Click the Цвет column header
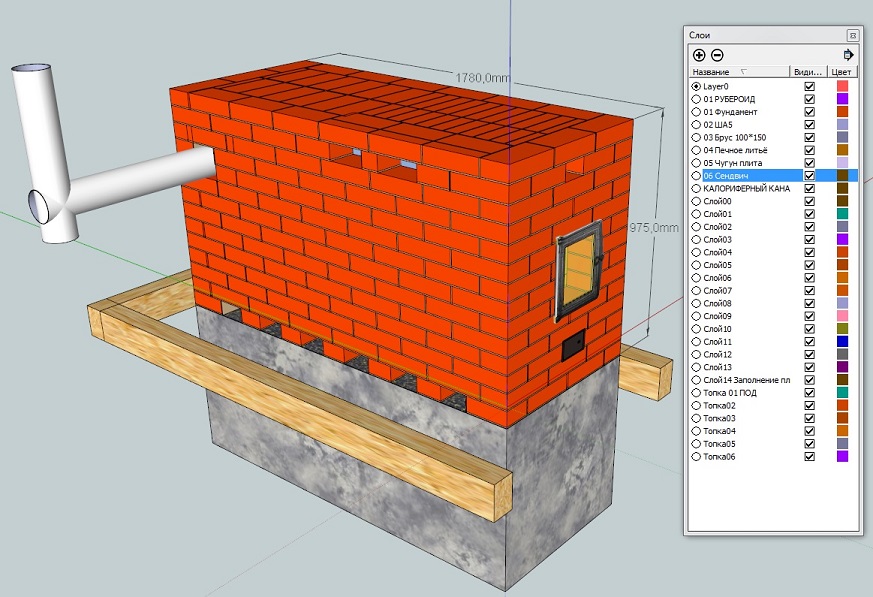Viewport: 873px width, 597px height. pyautogui.click(x=842, y=72)
